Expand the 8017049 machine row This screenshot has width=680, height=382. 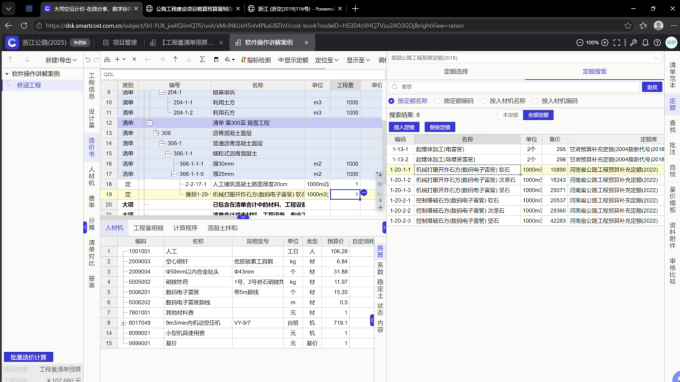[x=123, y=323]
